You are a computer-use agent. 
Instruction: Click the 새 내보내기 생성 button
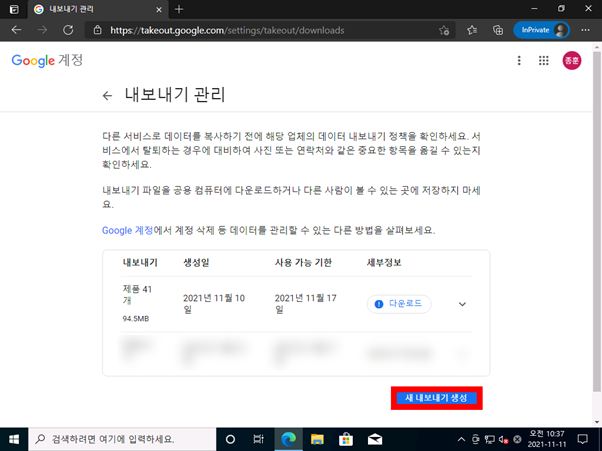coord(437,398)
